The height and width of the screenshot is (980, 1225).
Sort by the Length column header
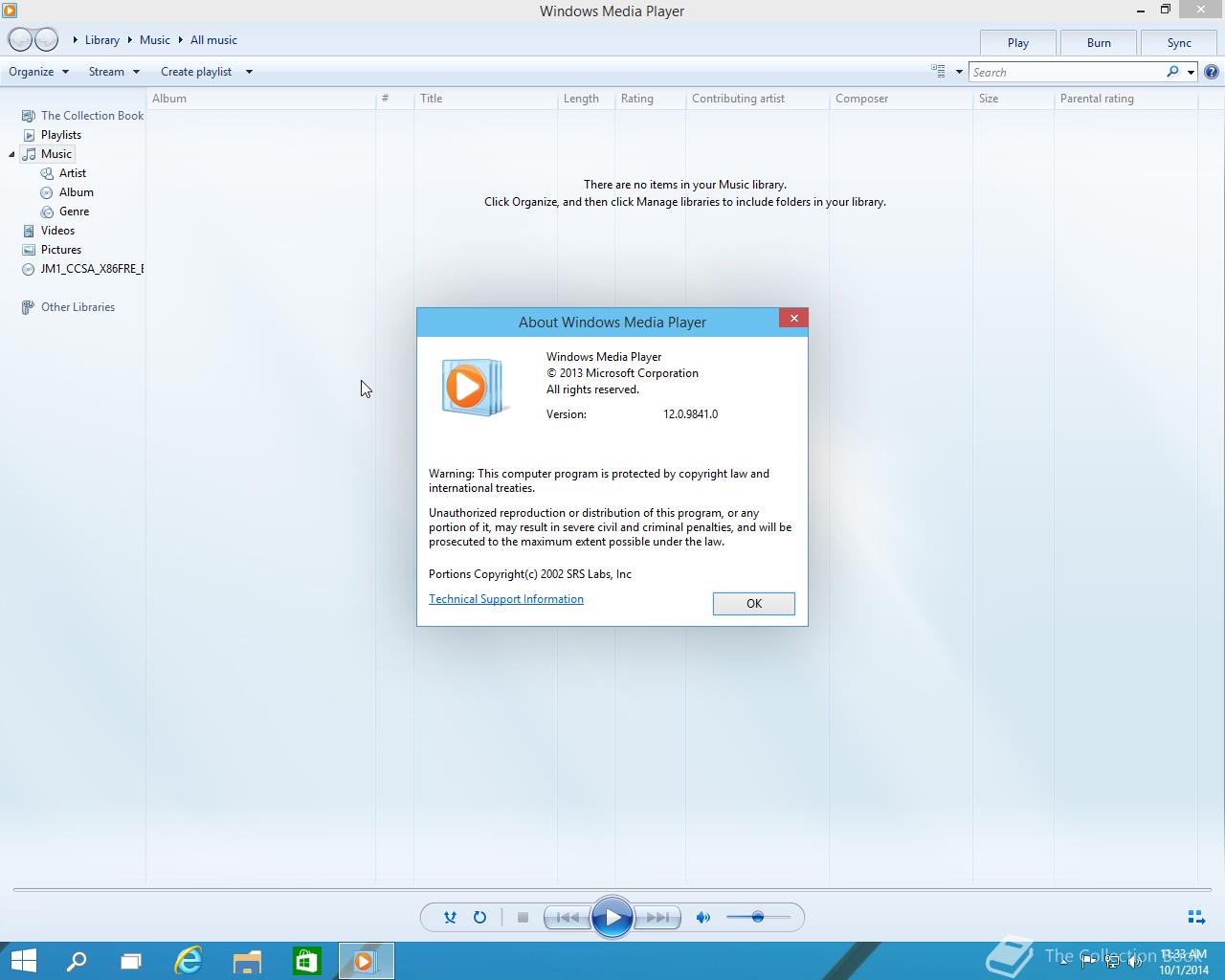pos(587,99)
